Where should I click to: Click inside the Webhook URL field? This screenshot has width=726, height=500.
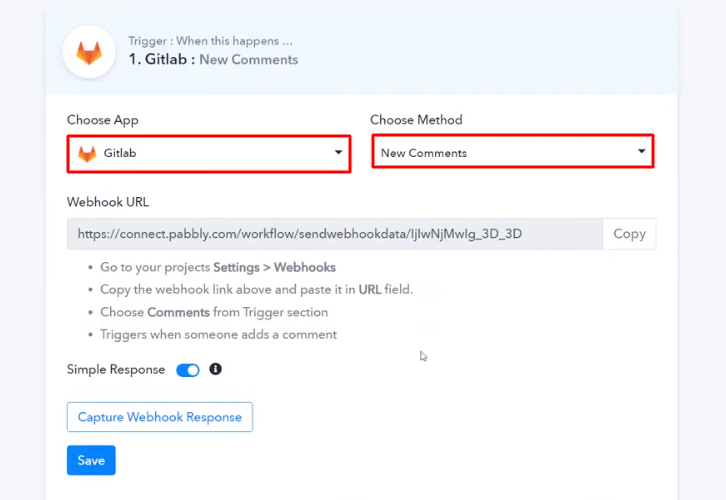tap(335, 234)
